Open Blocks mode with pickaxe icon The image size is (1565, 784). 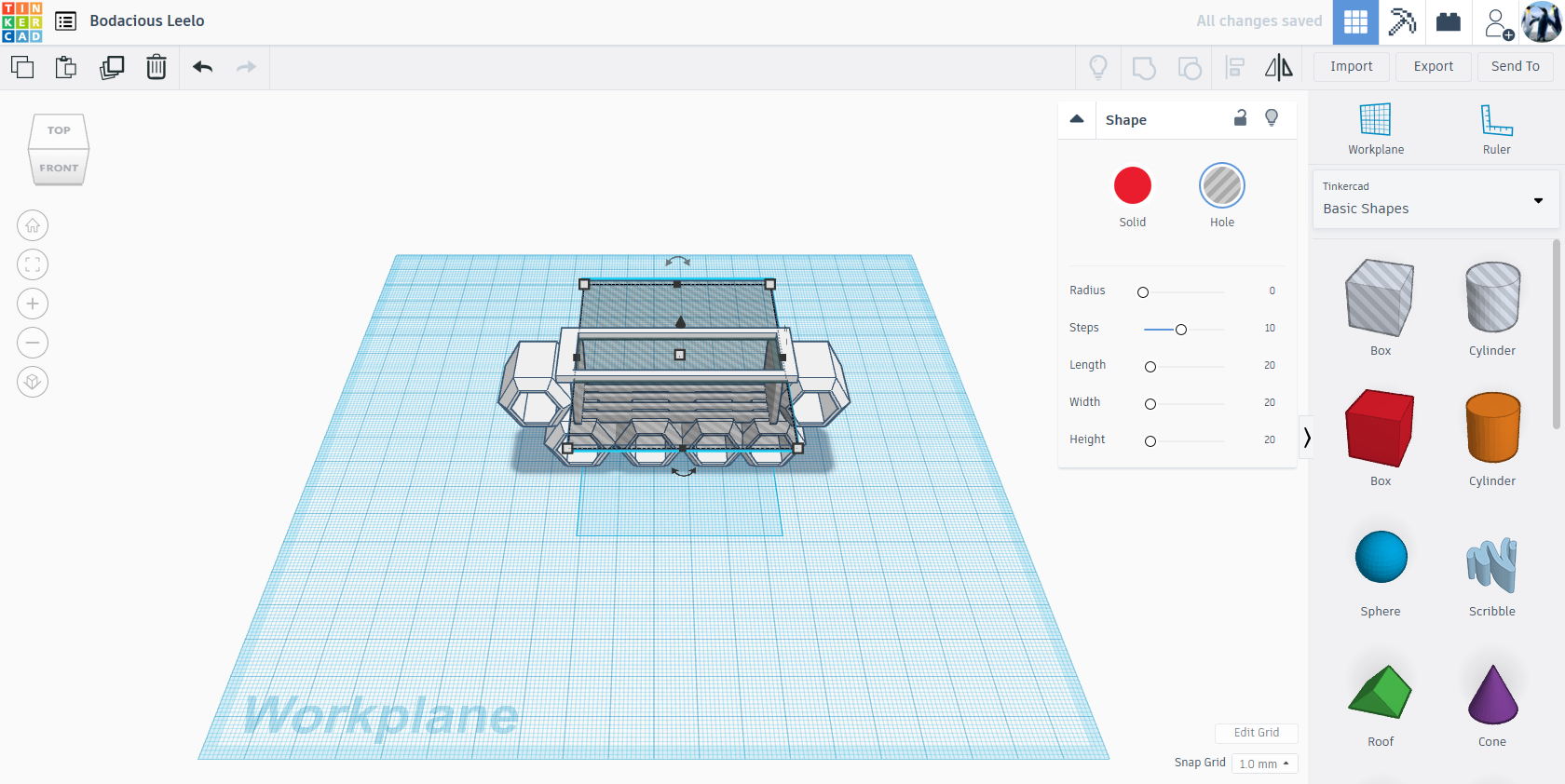pyautogui.click(x=1402, y=21)
